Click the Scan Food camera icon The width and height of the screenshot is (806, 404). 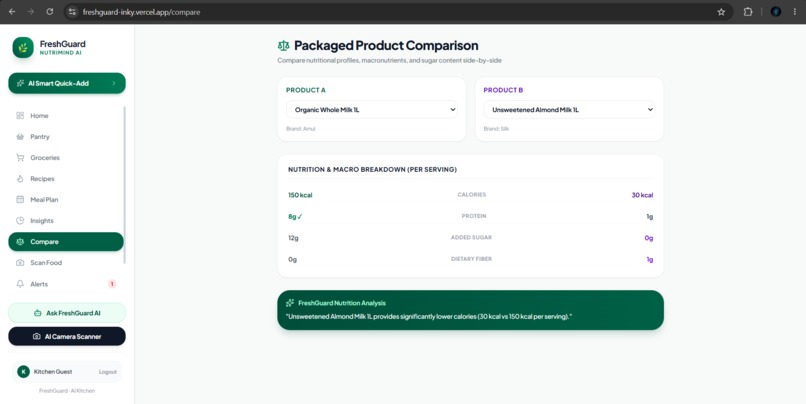pyautogui.click(x=20, y=263)
